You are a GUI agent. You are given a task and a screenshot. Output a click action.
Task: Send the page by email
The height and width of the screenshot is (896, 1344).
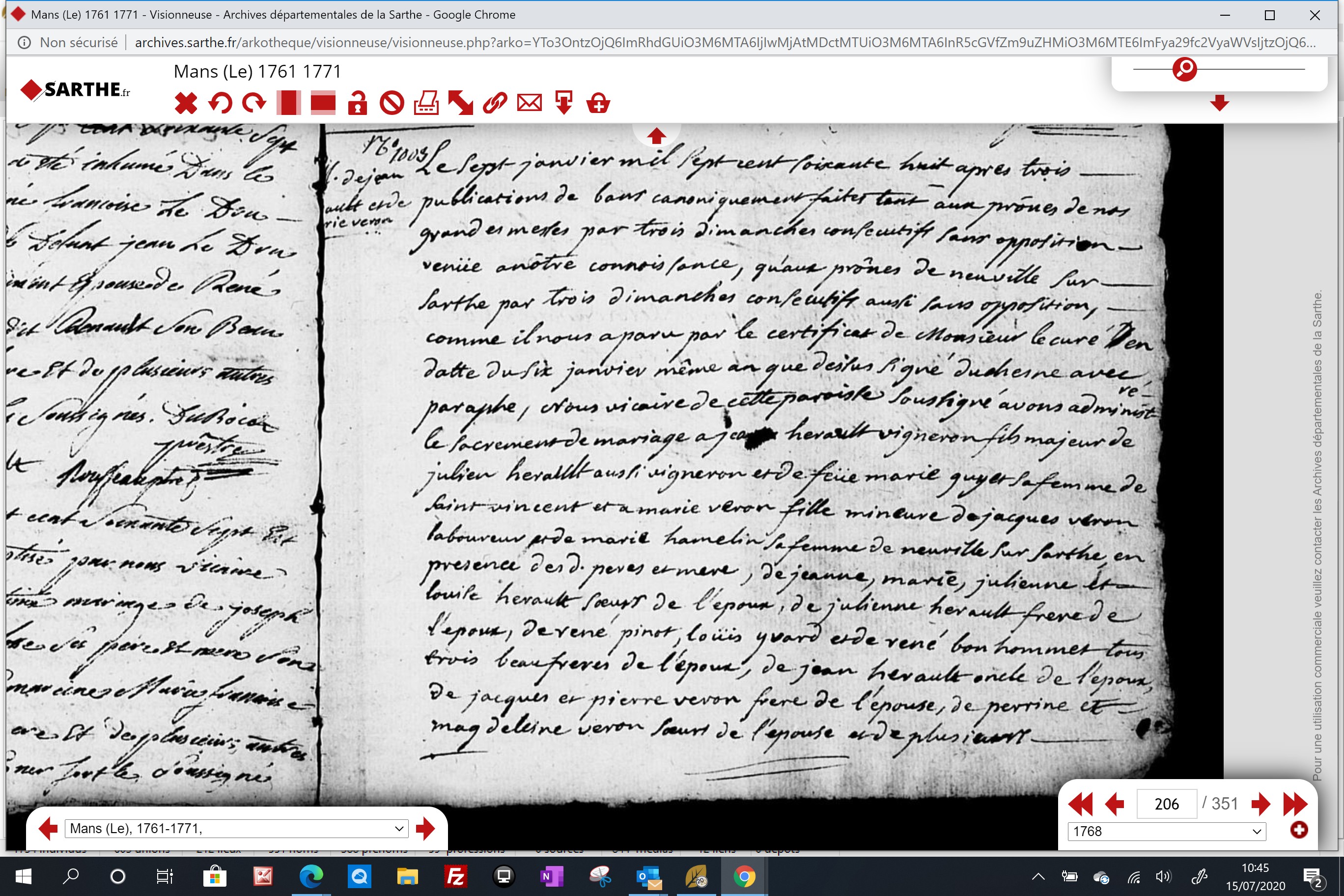(530, 103)
